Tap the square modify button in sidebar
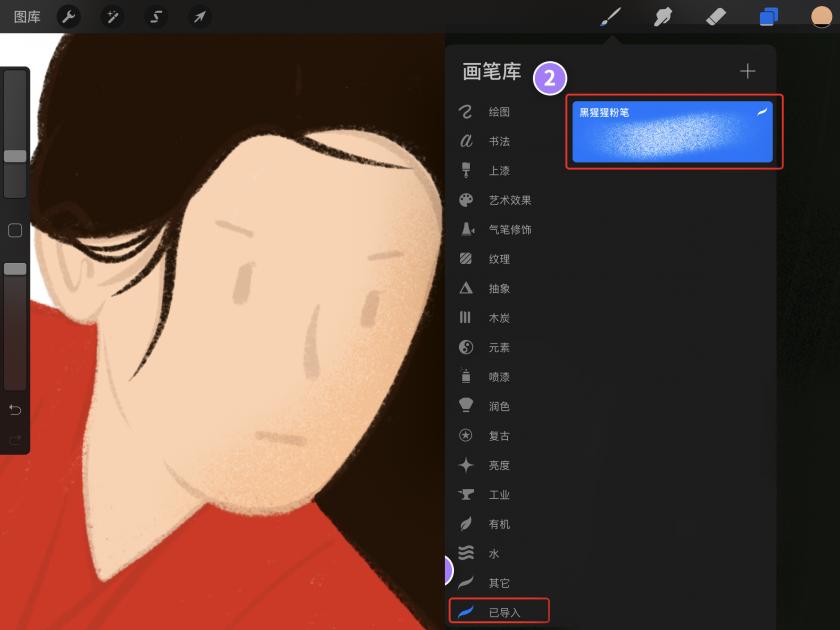The image size is (840, 630). coord(15,230)
